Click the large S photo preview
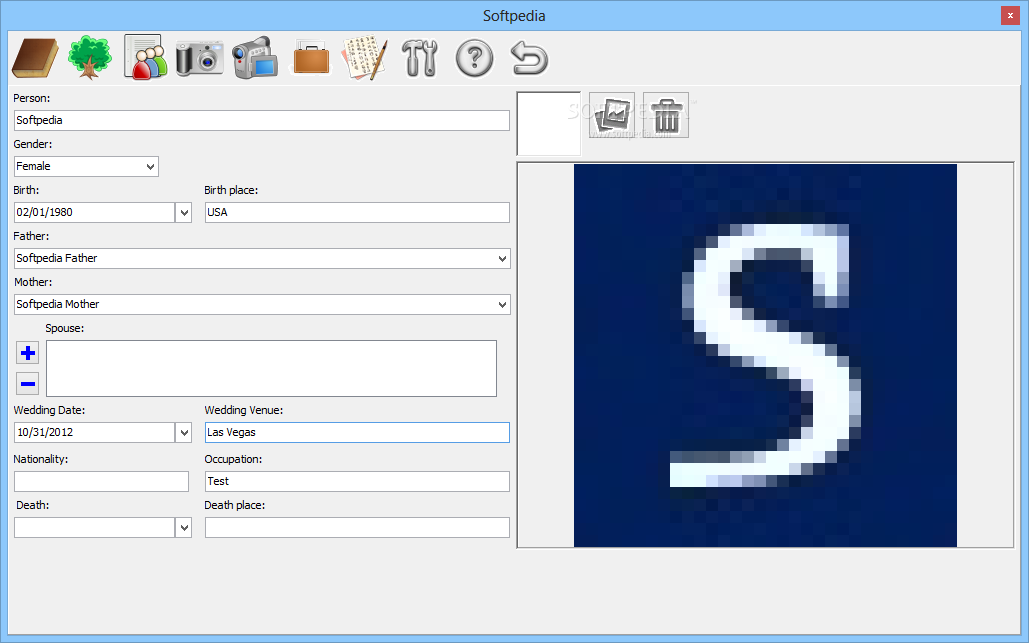 pyautogui.click(x=765, y=355)
